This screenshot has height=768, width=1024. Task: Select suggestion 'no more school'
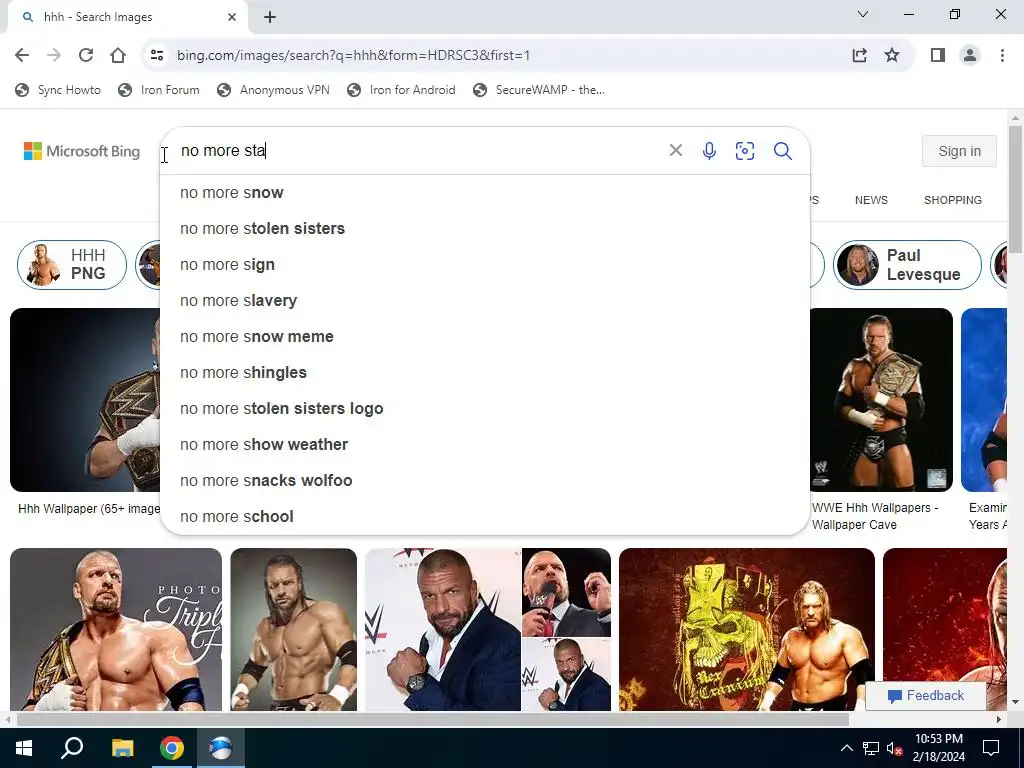click(x=485, y=516)
